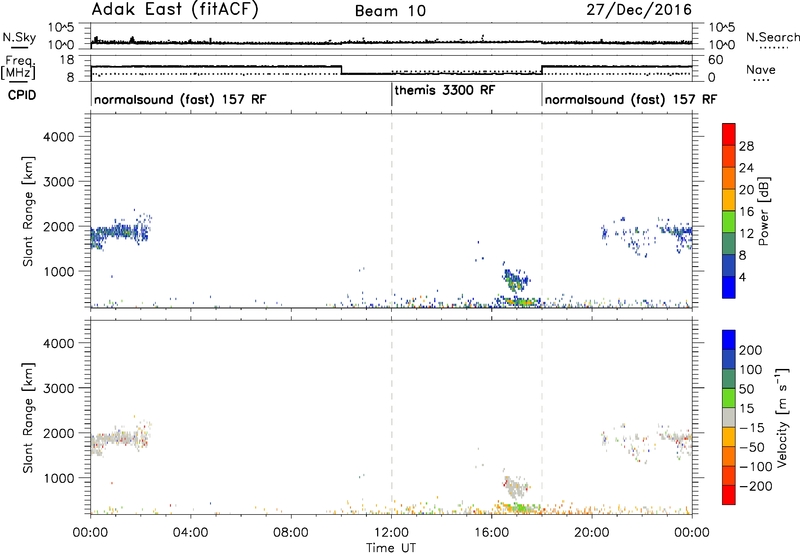
Task: Select the 'N.Search' legend label
Action: (x=772, y=37)
